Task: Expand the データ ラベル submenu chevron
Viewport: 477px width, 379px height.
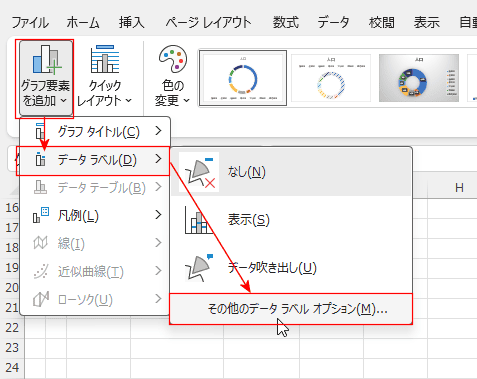Action: [158, 159]
